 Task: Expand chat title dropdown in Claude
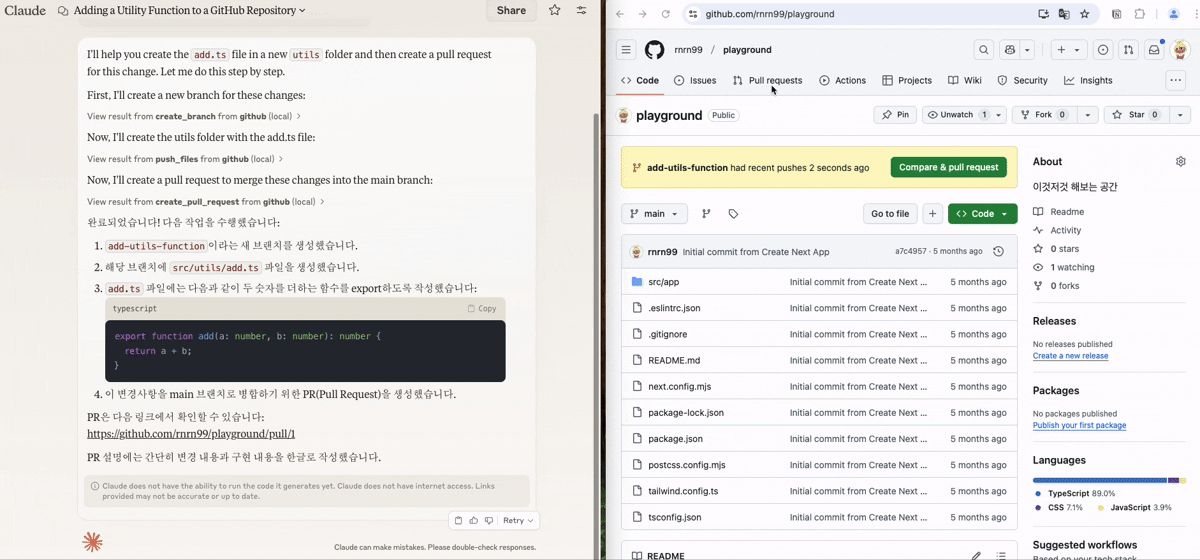(302, 11)
